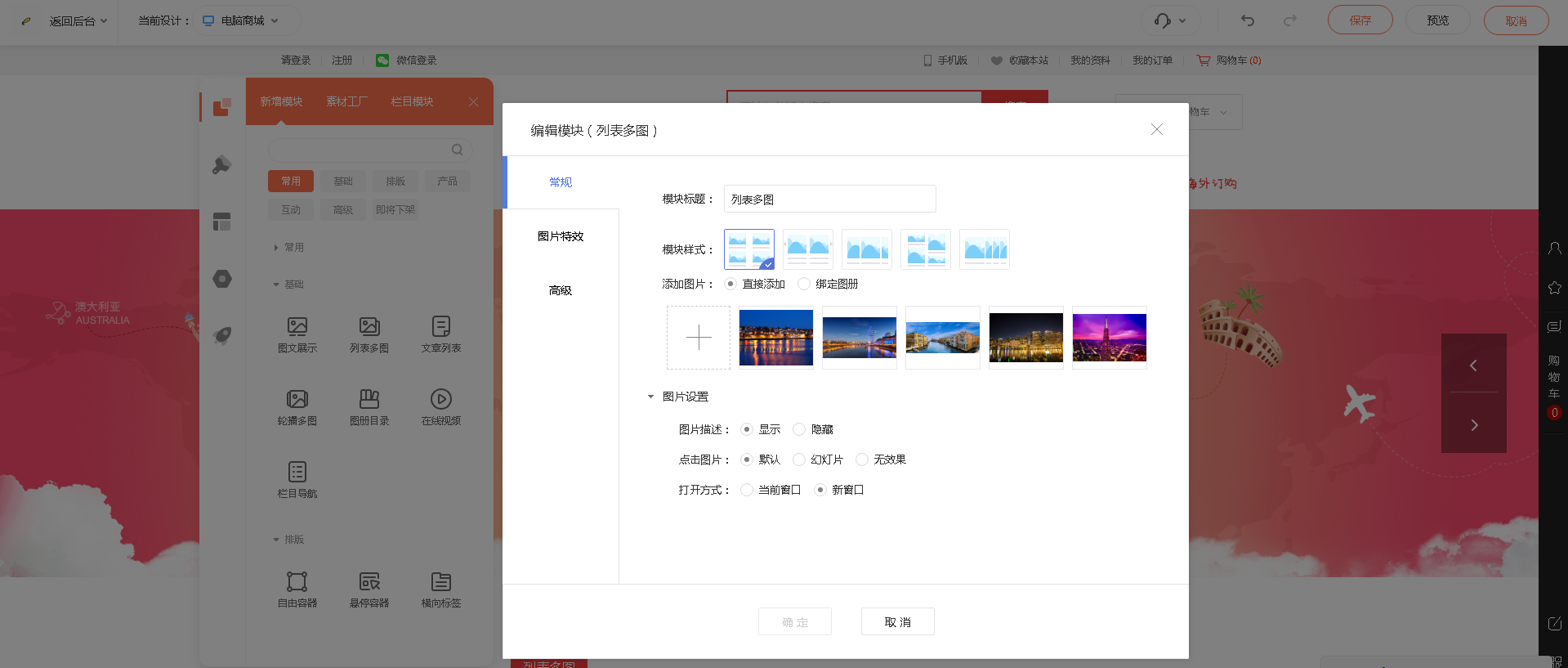This screenshot has height=668, width=1568.
Task: Switch to 高级 tab in dialog
Action: [x=561, y=290]
